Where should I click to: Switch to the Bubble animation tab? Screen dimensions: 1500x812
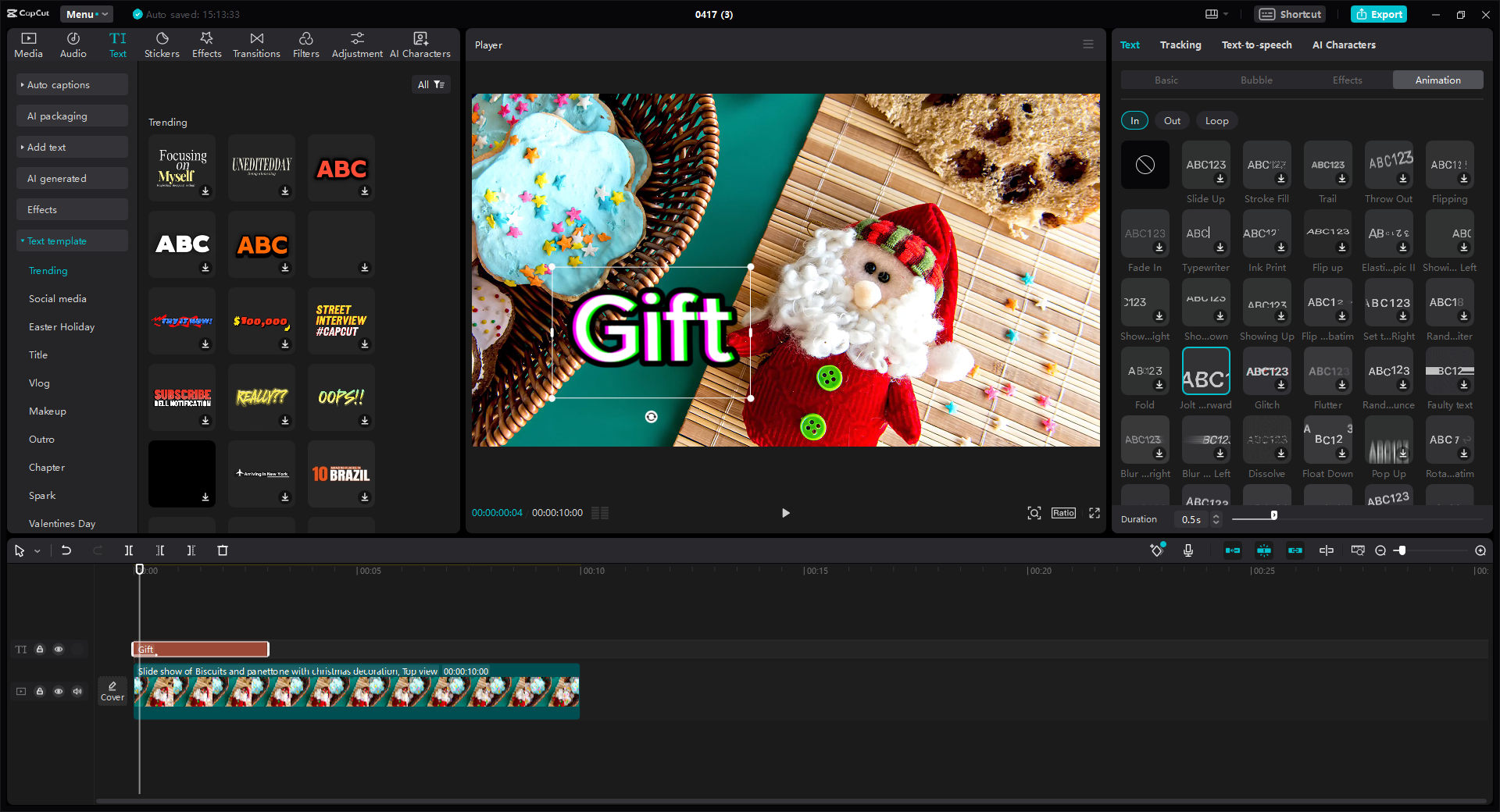(1255, 80)
